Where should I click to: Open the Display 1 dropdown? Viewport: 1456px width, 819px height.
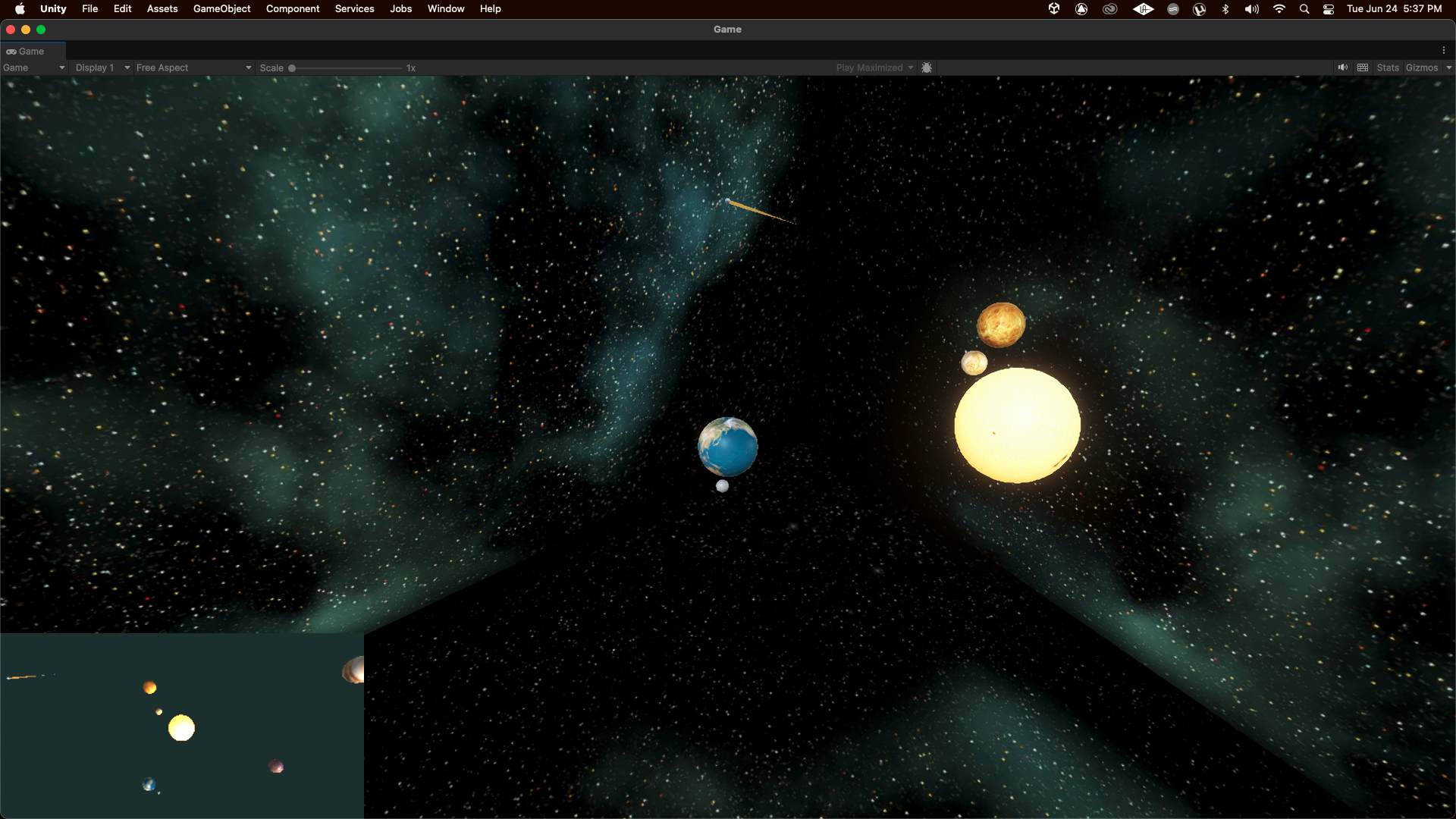coord(102,67)
